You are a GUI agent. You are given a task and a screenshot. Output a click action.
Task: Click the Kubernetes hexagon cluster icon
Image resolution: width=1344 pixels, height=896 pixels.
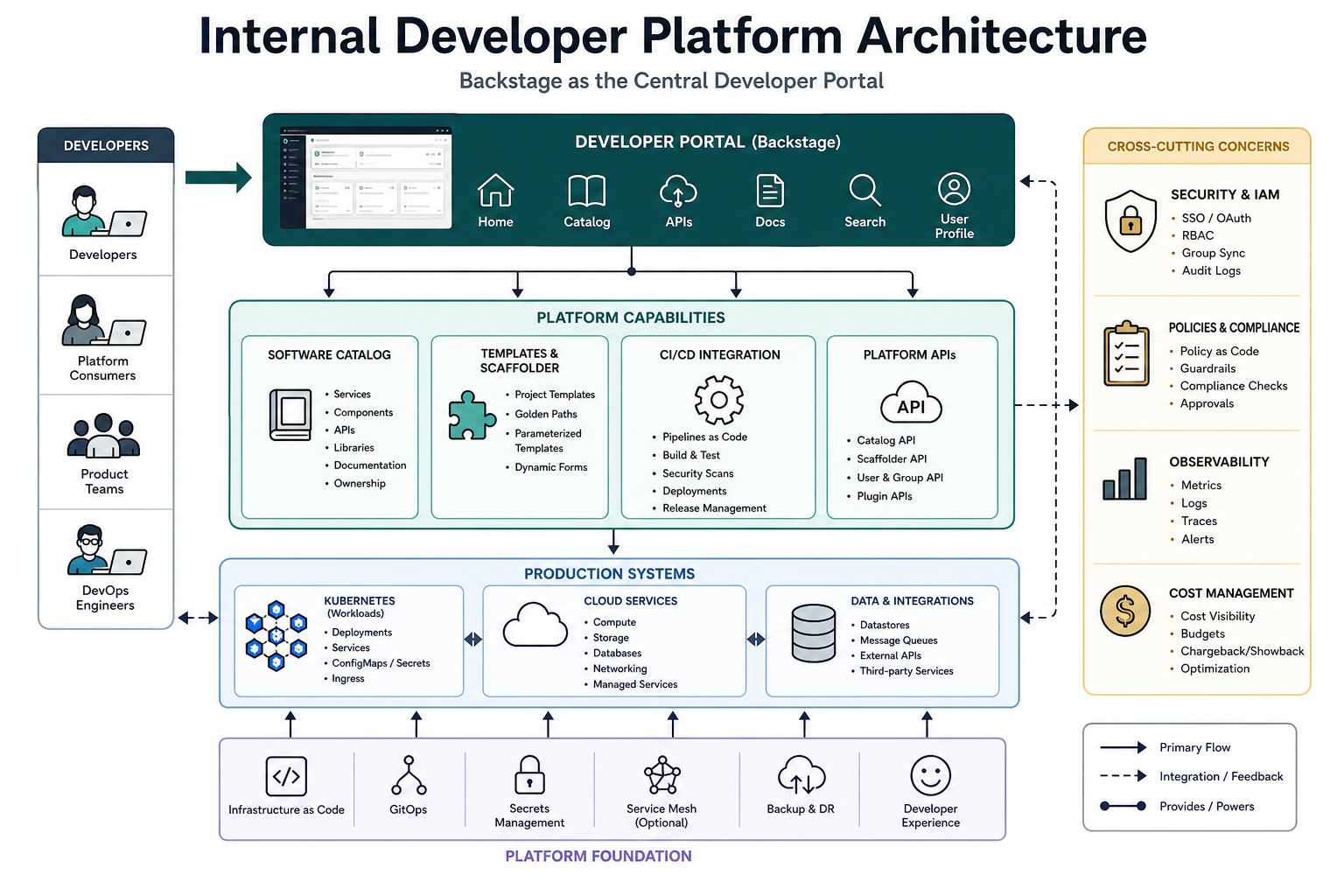(x=276, y=636)
